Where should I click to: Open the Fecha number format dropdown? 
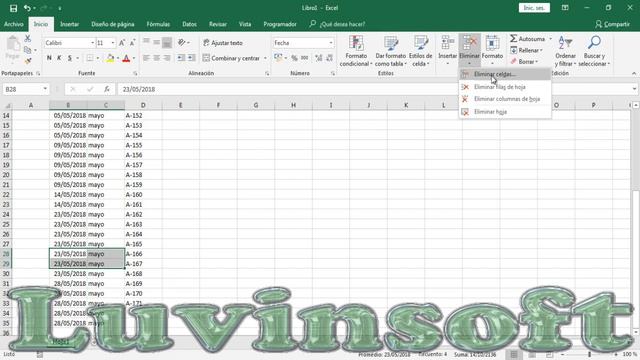click(331, 43)
